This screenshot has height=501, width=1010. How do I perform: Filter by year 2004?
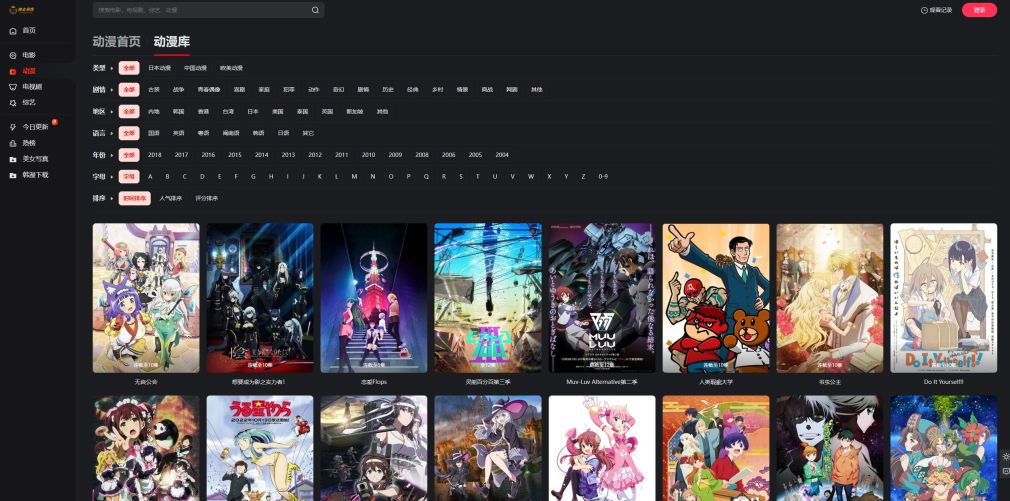pos(502,155)
